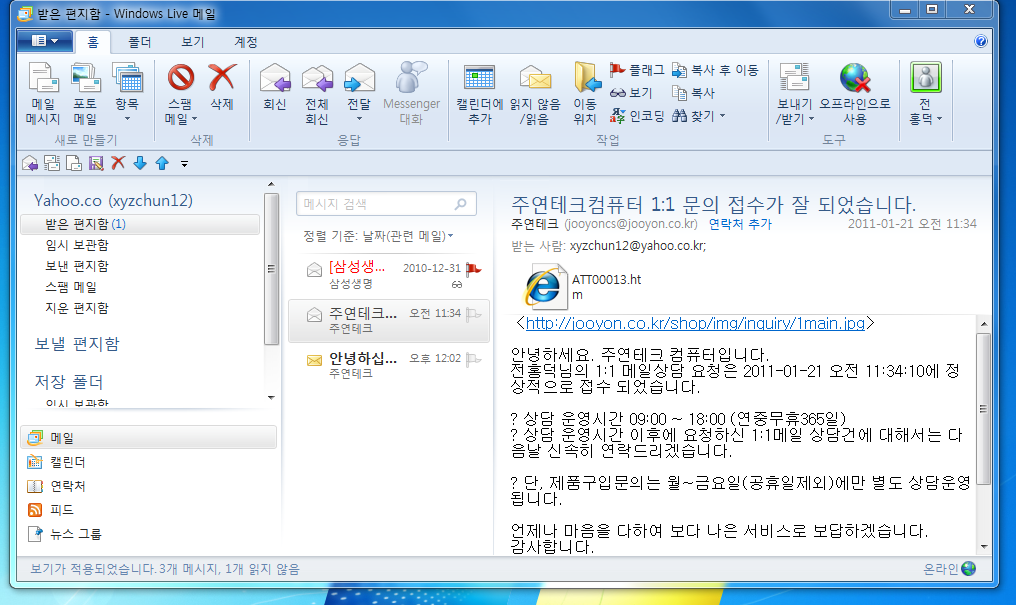This screenshot has width=1016, height=605.
Task: Click the blue up arrow quick access icon
Action: (x=162, y=163)
